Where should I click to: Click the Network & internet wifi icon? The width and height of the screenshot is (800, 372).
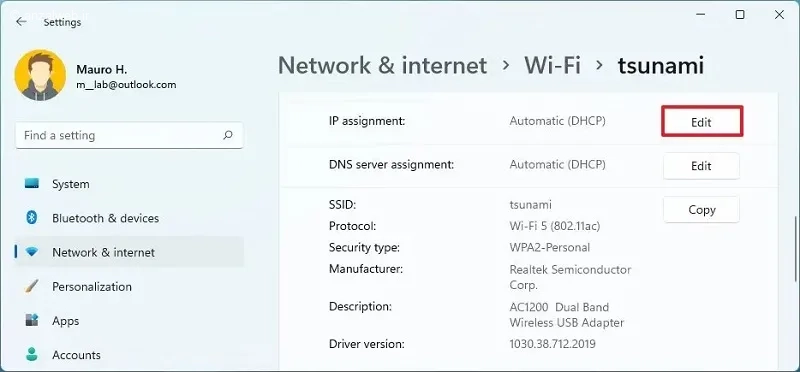point(32,252)
